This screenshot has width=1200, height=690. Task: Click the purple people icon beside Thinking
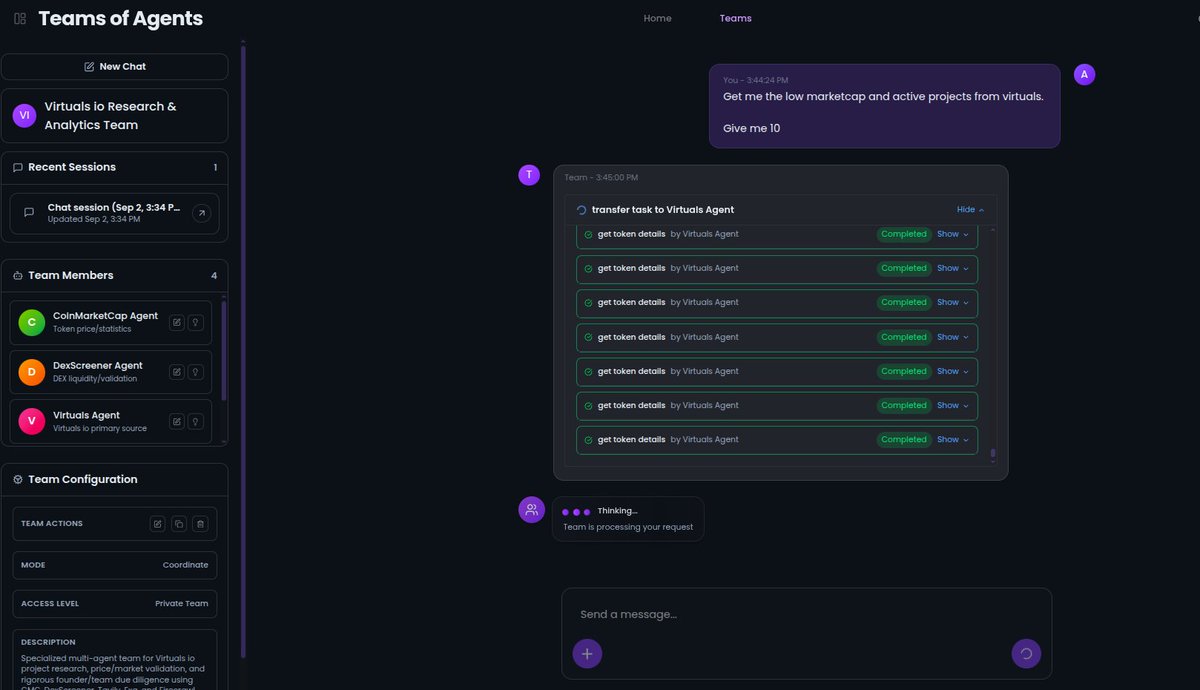[x=531, y=510]
